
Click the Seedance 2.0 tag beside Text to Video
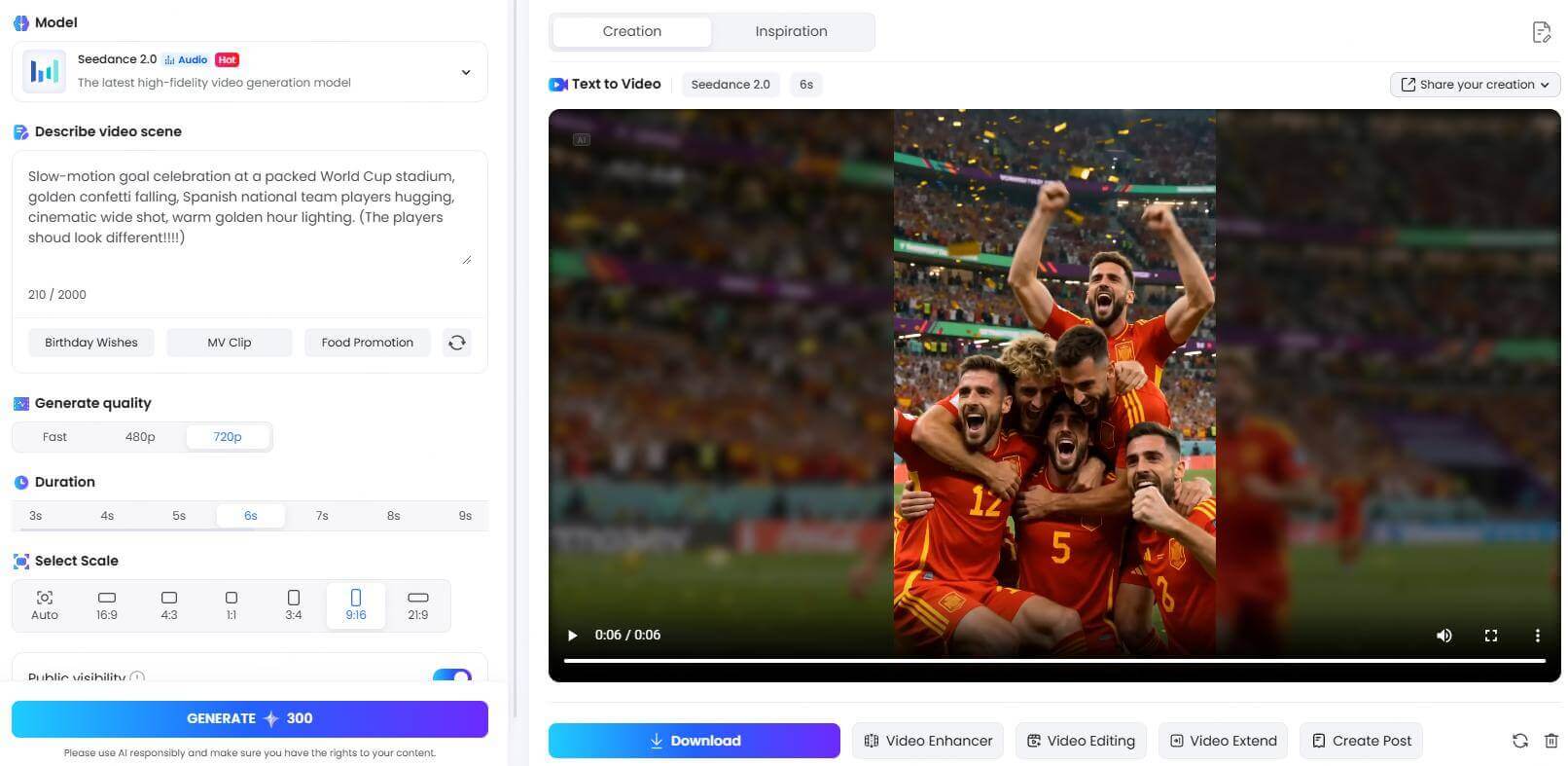tap(731, 85)
